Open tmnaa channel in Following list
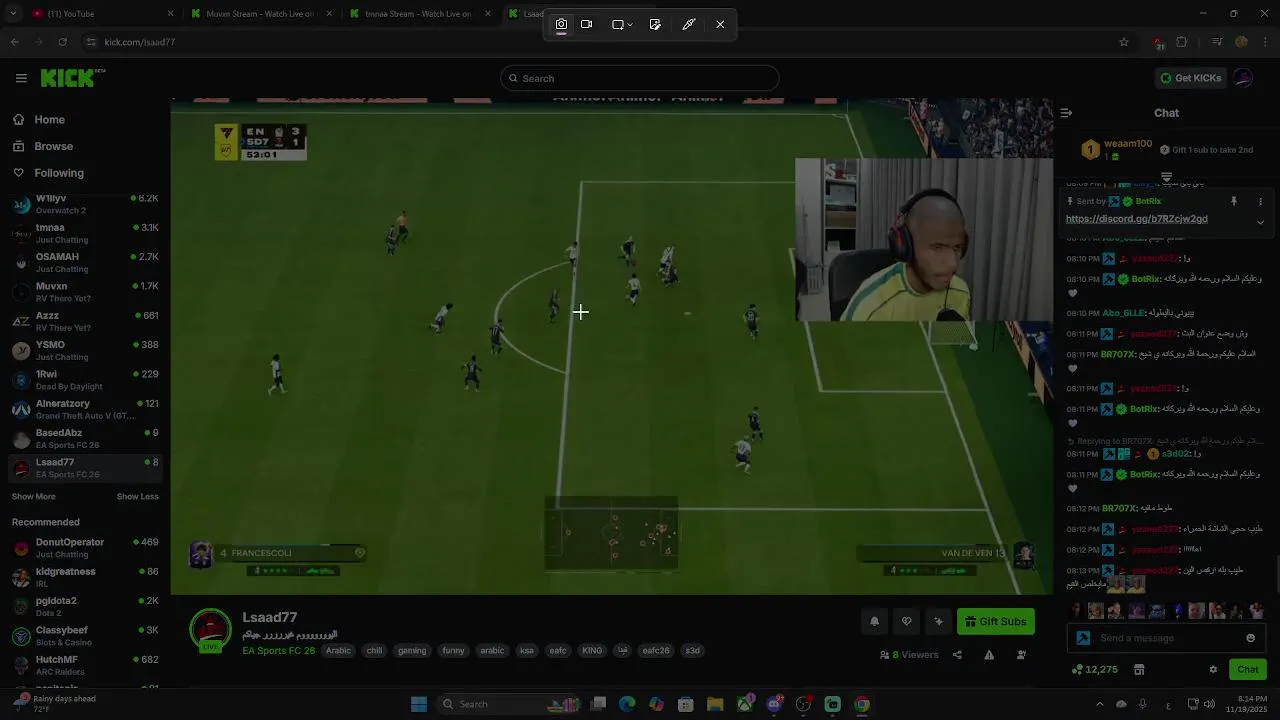 (85, 233)
